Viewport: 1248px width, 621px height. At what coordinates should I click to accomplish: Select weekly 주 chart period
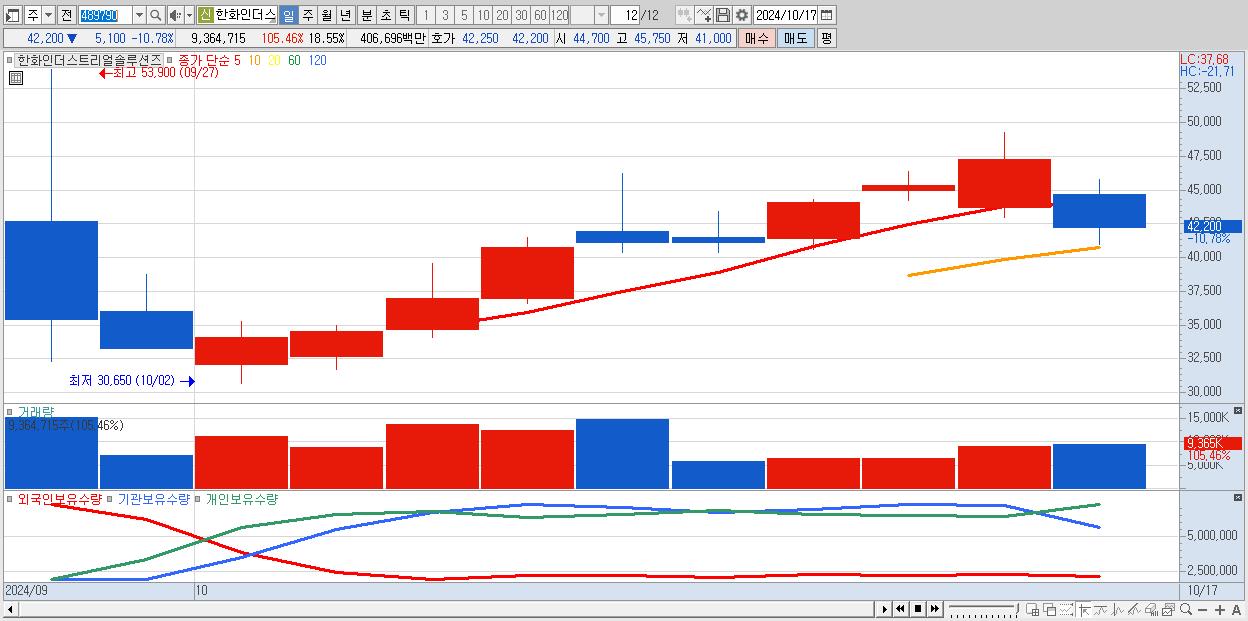307,15
